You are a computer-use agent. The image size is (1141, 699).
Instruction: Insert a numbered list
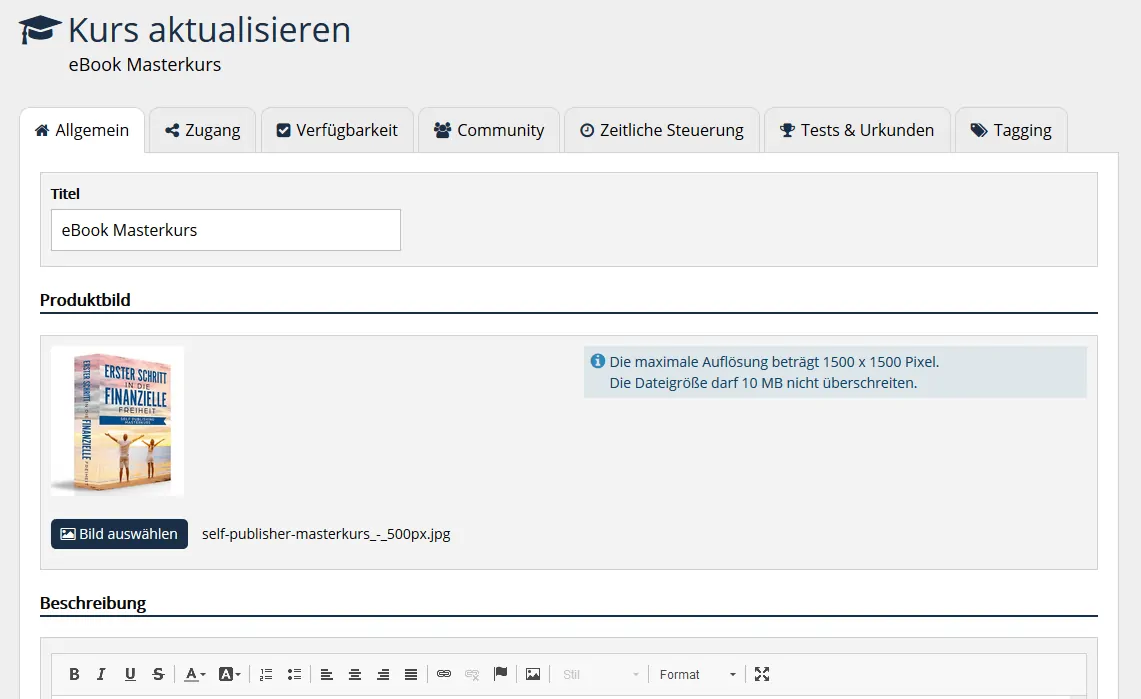266,674
